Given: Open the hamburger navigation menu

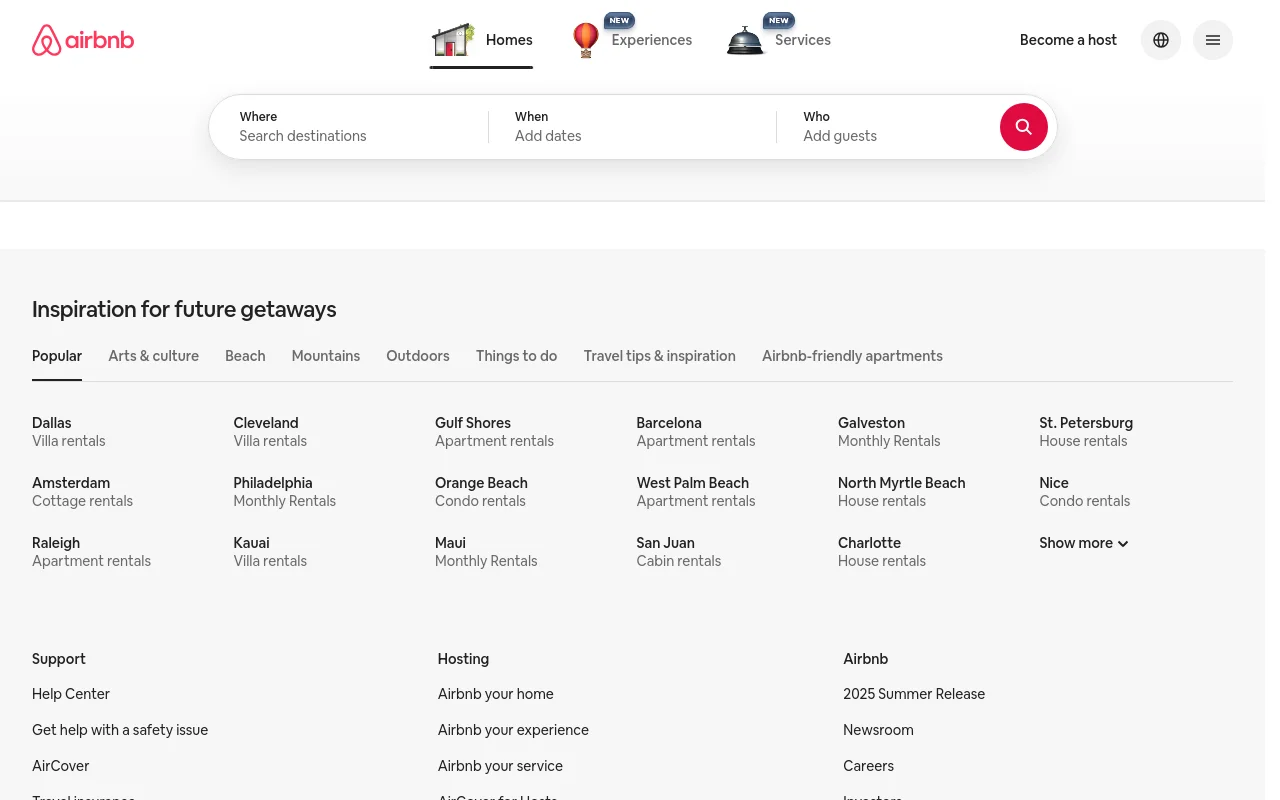Looking at the screenshot, I should pos(1213,40).
